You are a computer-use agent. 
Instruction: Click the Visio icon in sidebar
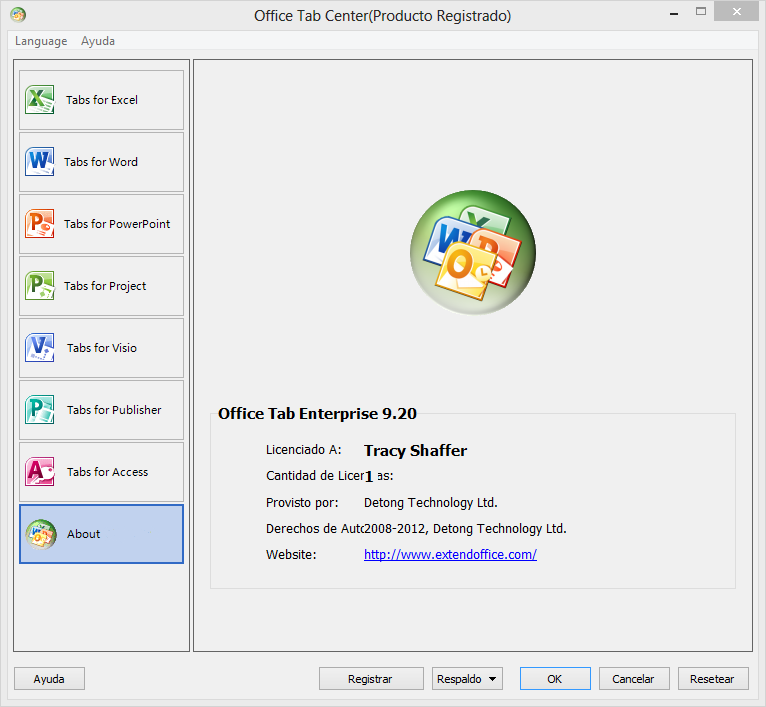(40, 348)
